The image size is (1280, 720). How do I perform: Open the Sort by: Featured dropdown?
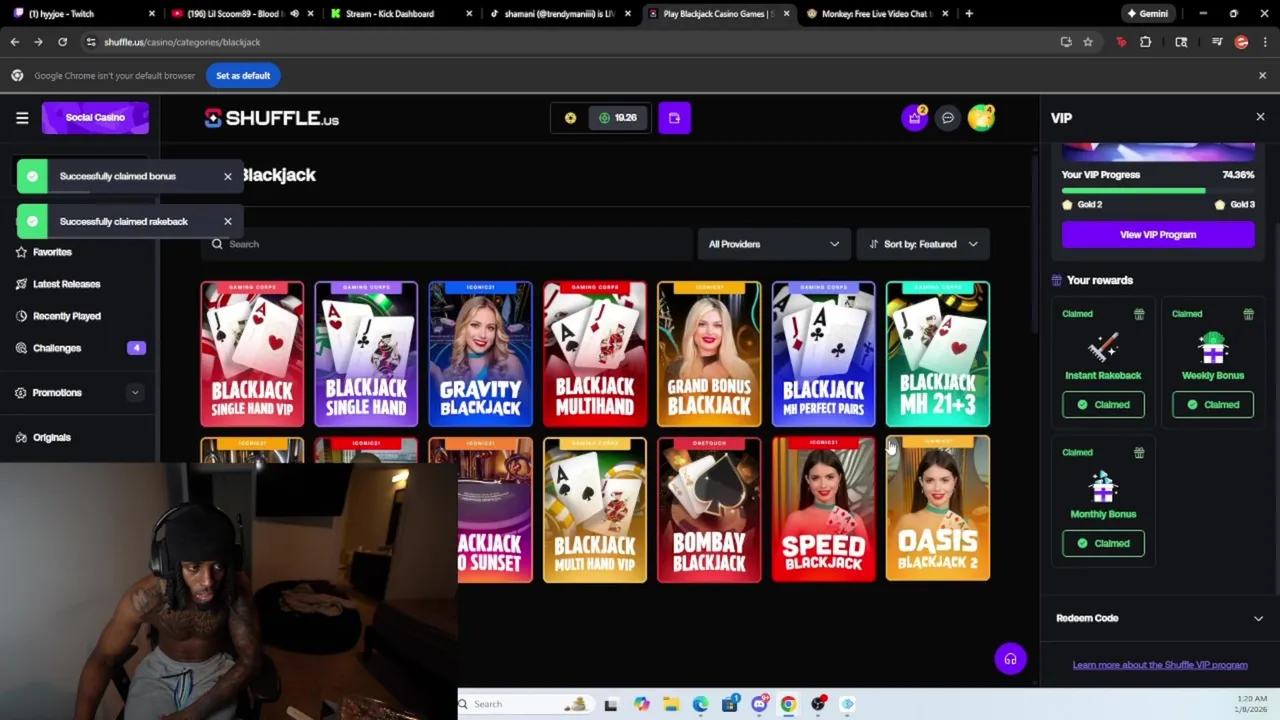coord(923,244)
